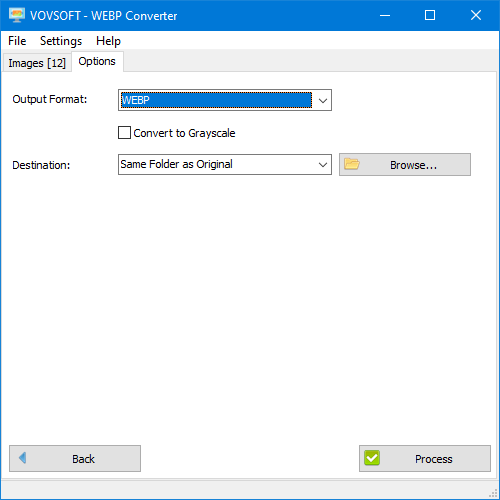Minimize the WEBP Converter window
The image size is (500, 500).
(385, 15)
